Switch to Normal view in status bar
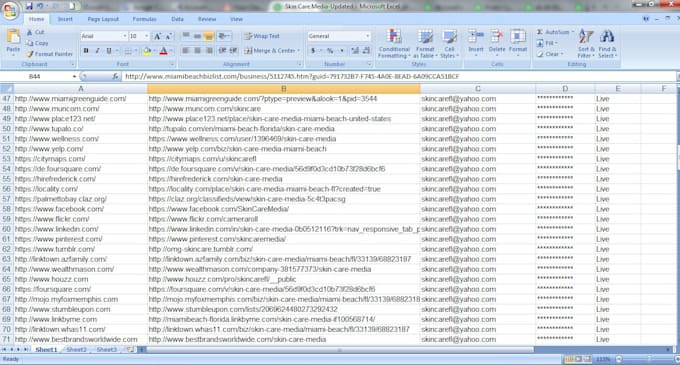The width and height of the screenshot is (680, 365). pos(569,359)
